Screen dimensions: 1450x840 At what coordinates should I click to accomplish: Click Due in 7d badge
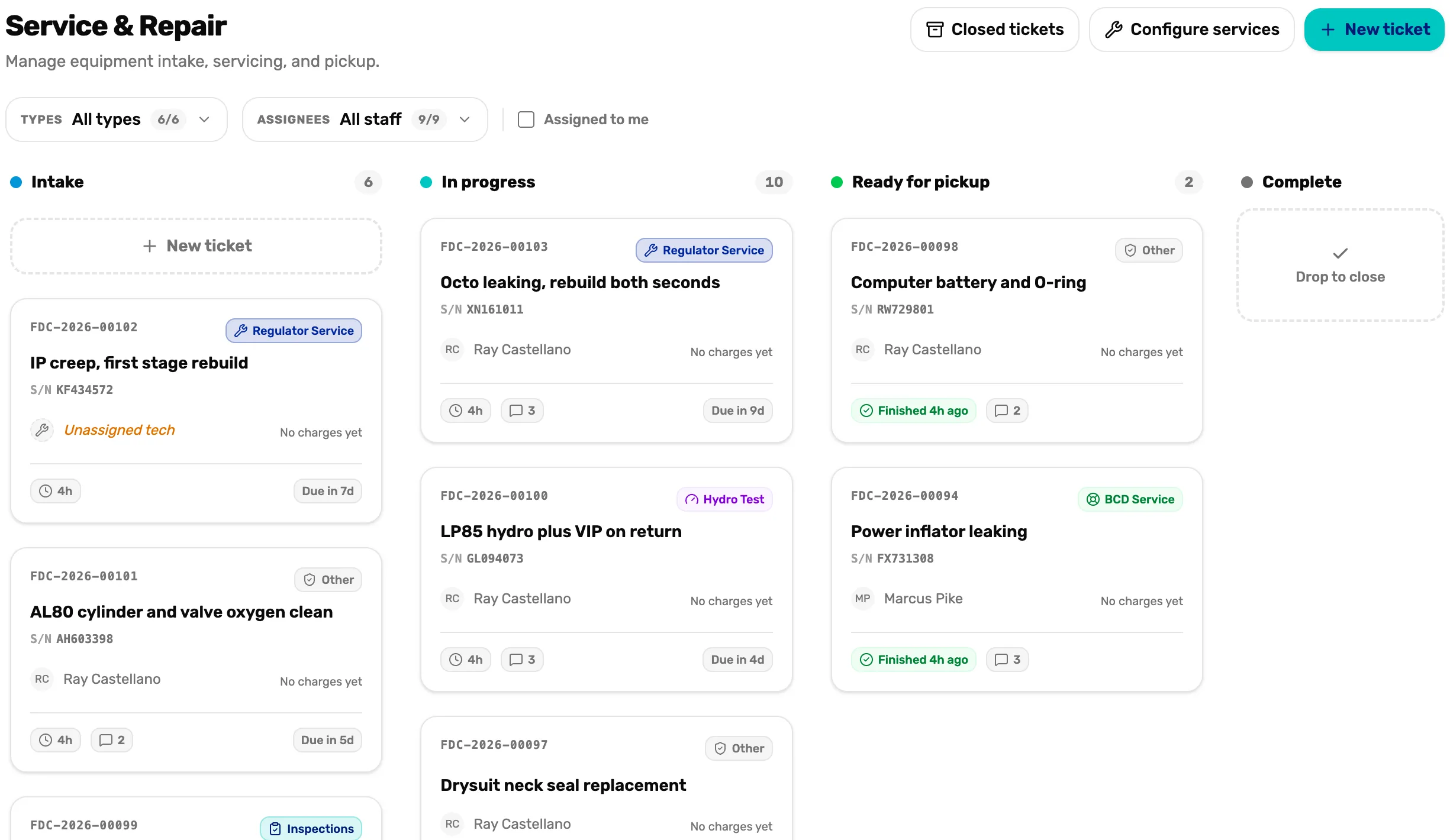pos(328,491)
